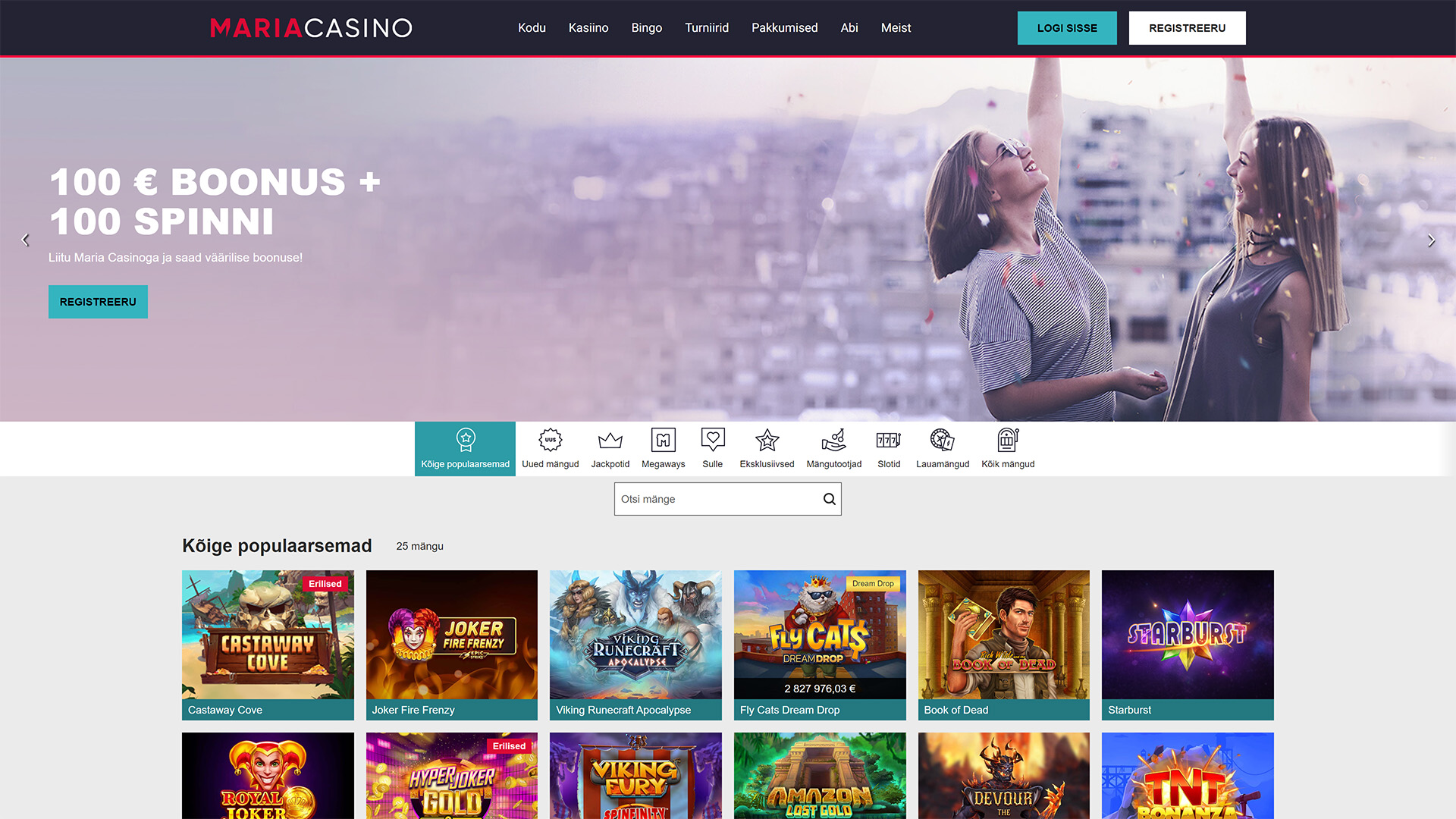Select the Uued mängud category icon
Screen dimensions: 1456x819
pyautogui.click(x=551, y=440)
